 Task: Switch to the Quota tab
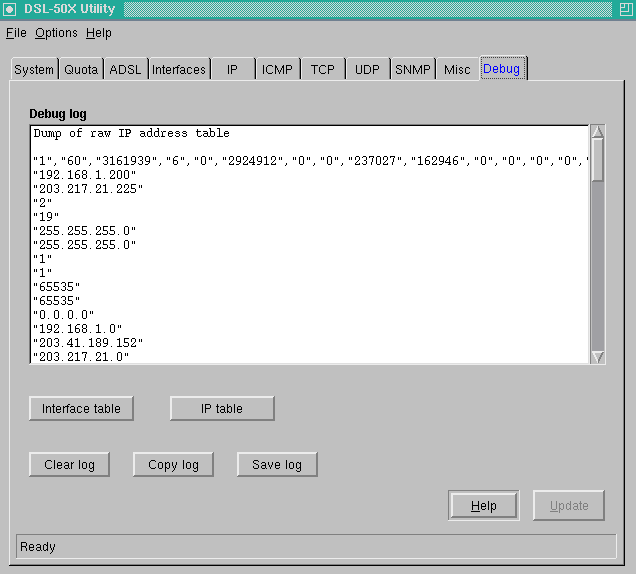[81, 69]
